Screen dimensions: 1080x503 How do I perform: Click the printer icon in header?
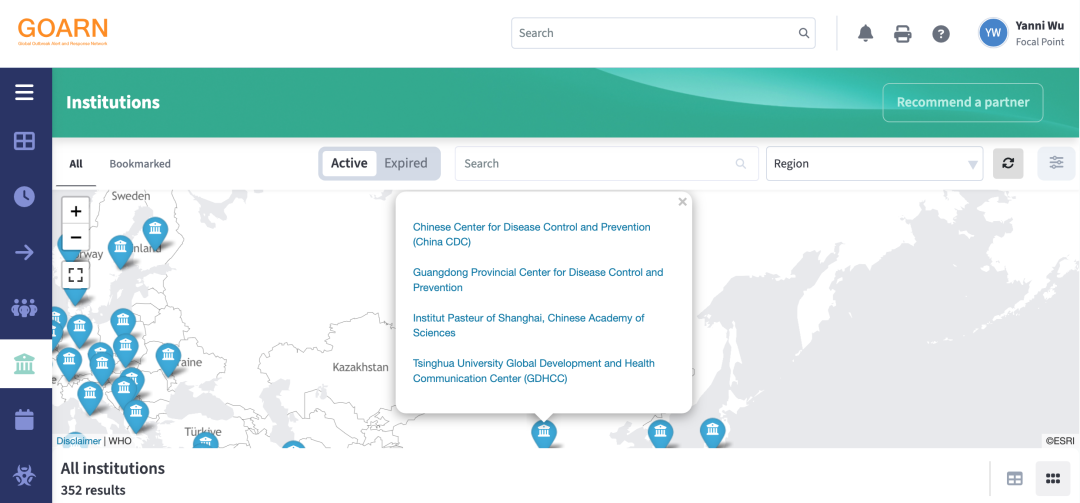[x=903, y=34]
